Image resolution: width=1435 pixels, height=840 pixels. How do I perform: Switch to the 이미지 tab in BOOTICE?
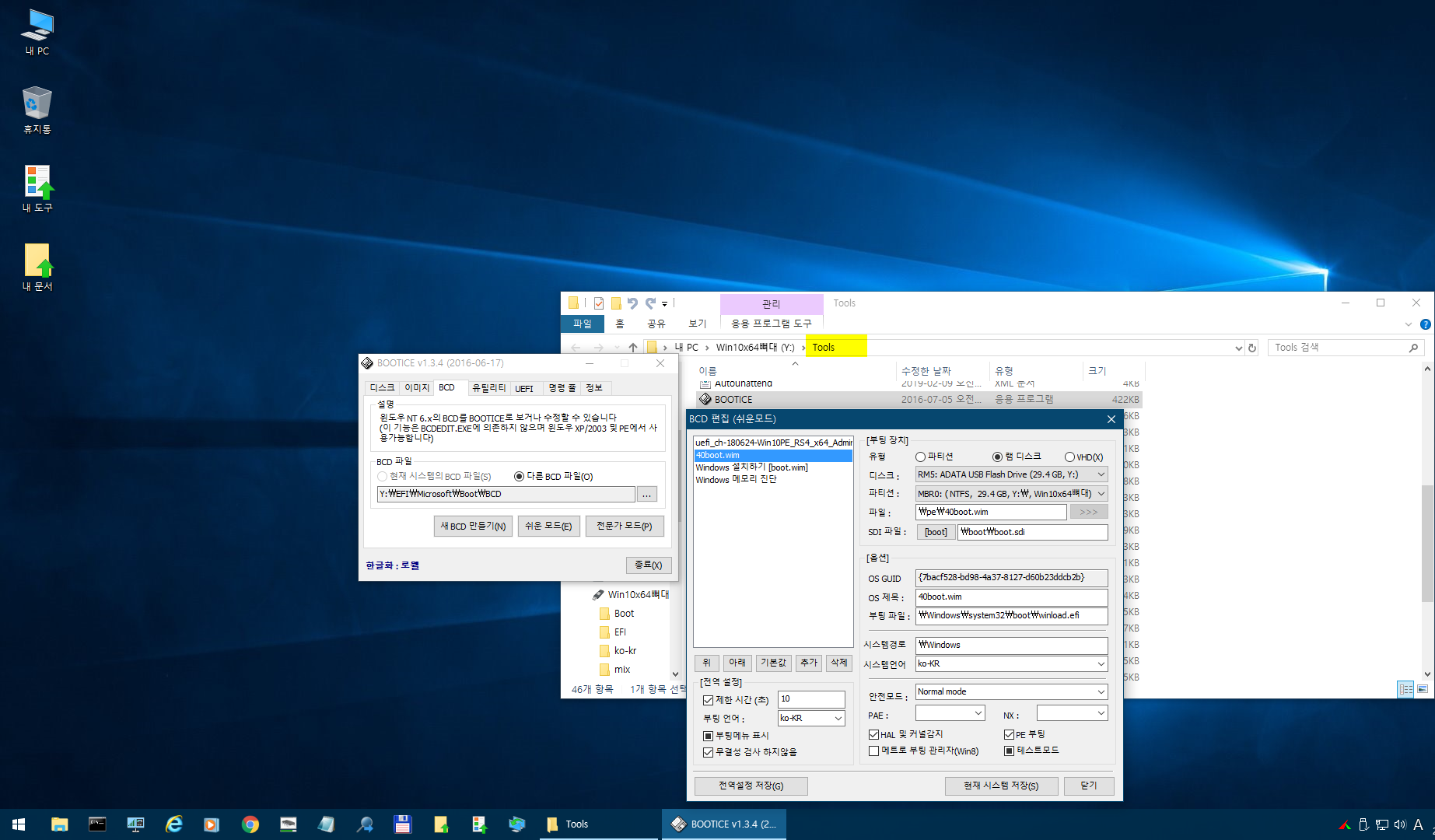[417, 387]
